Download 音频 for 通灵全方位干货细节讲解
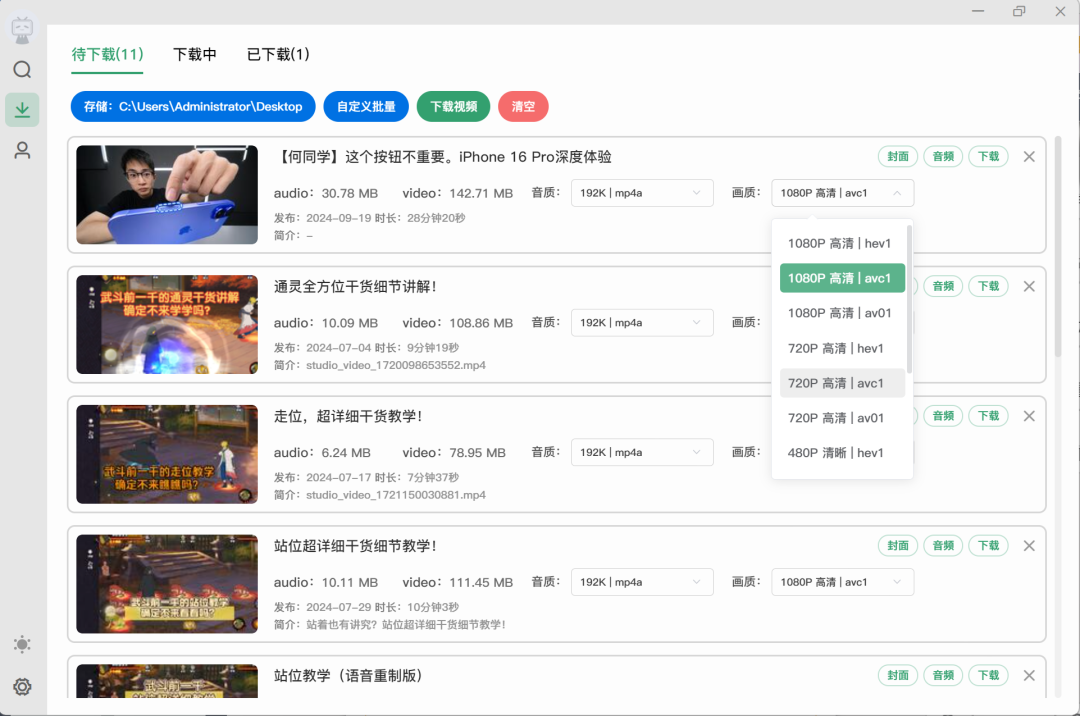Screen dimensions: 1080x716 [943, 286]
